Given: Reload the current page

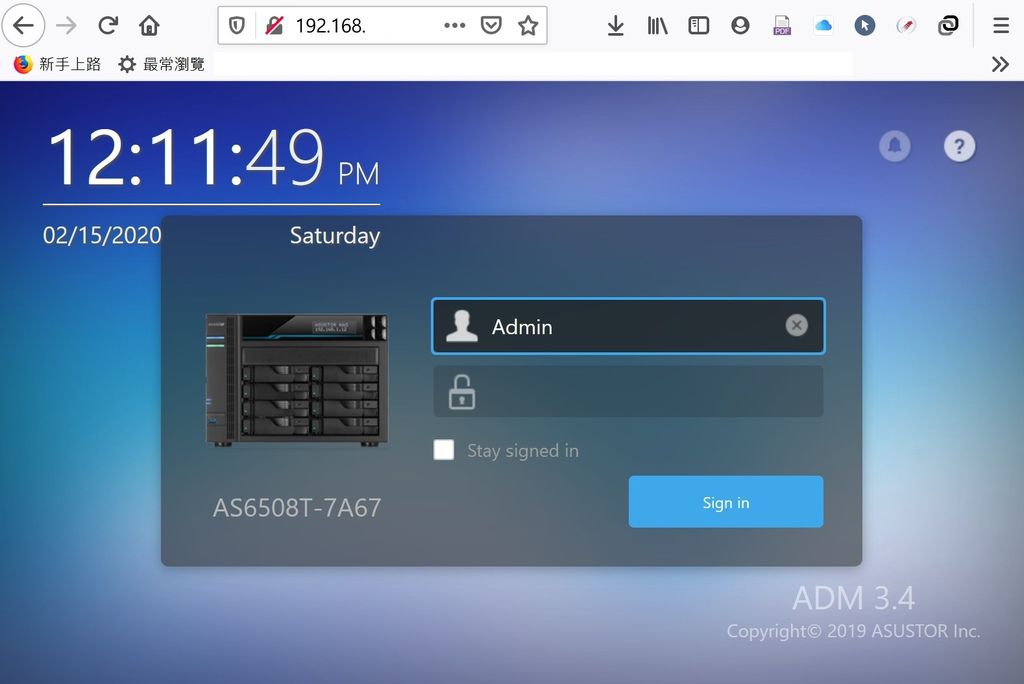Looking at the screenshot, I should 108,25.
